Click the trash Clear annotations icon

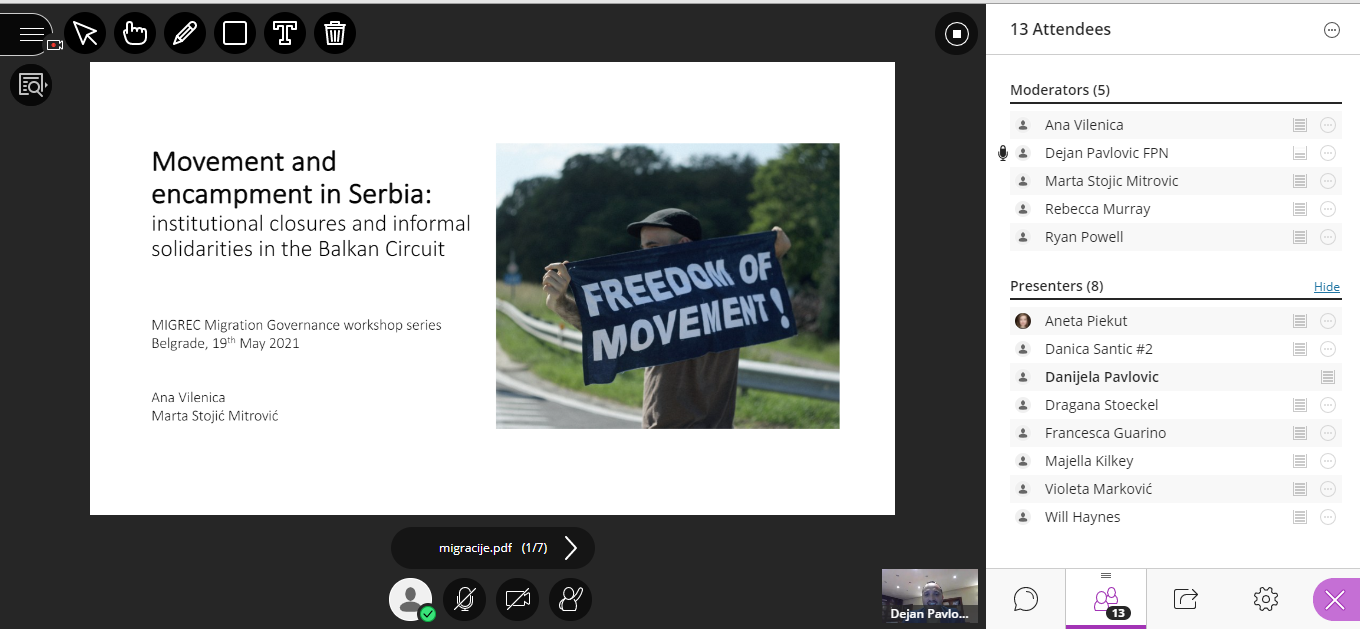(335, 34)
